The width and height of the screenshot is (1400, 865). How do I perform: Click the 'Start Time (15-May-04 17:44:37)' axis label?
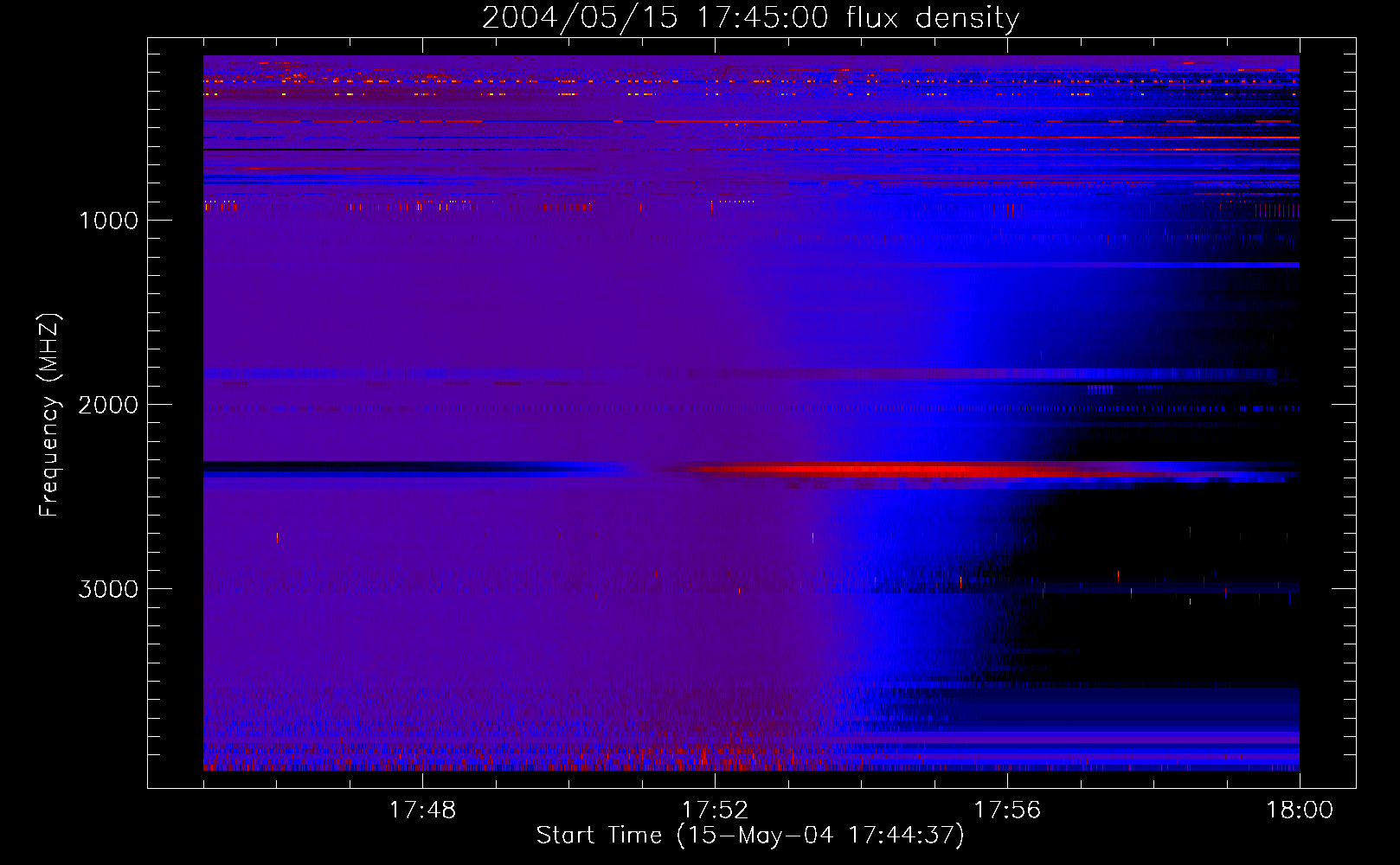pyautogui.click(x=750, y=836)
